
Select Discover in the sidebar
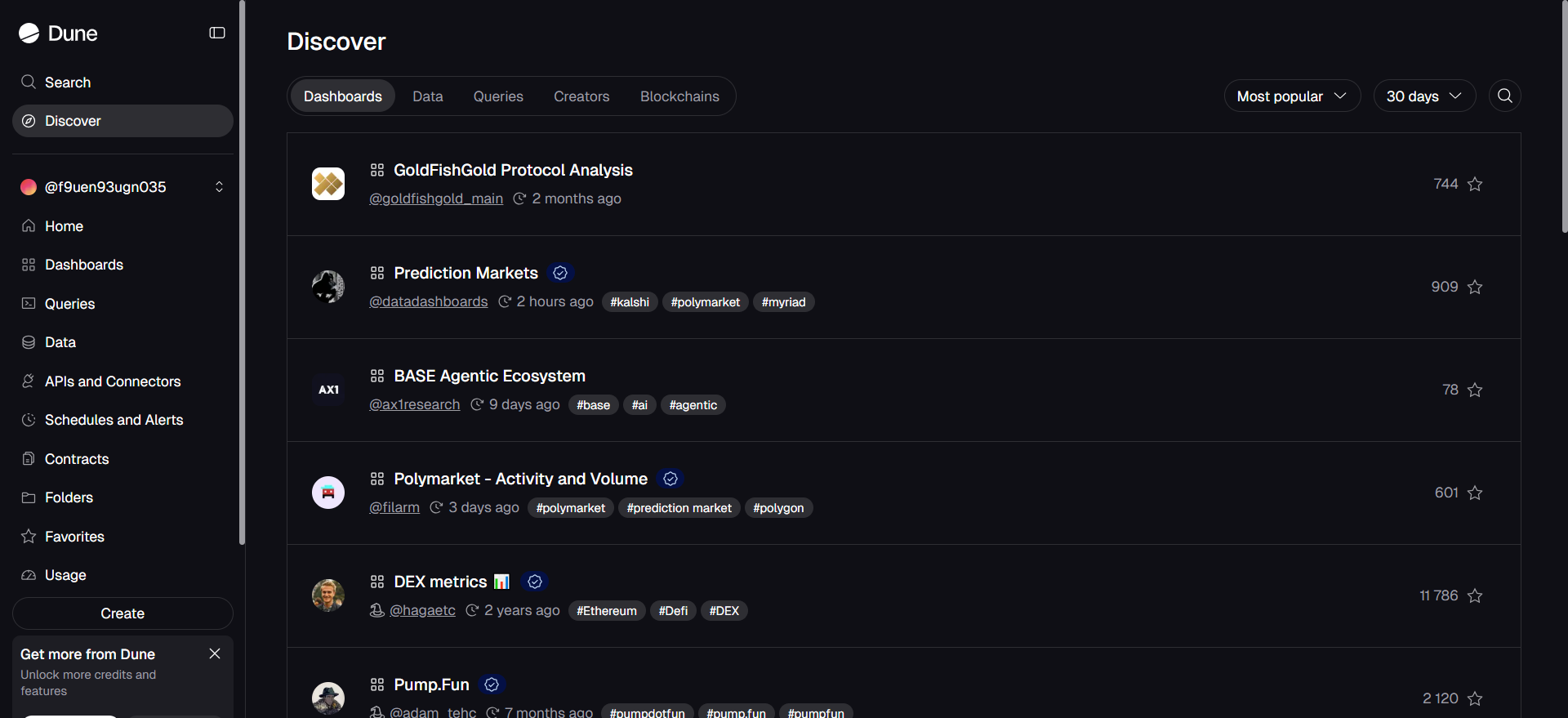tap(122, 121)
